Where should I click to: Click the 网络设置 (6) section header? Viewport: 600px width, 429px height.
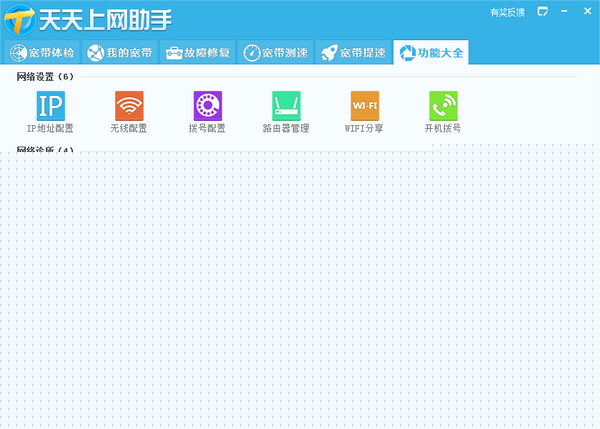pos(45,76)
